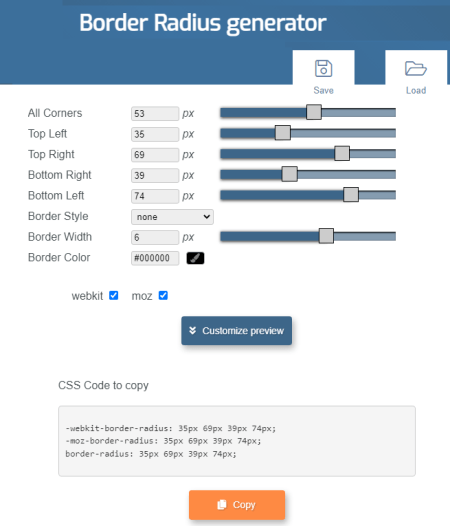The width and height of the screenshot is (450, 526).
Task: Click the Border Radius generator heading
Action: pos(203,23)
